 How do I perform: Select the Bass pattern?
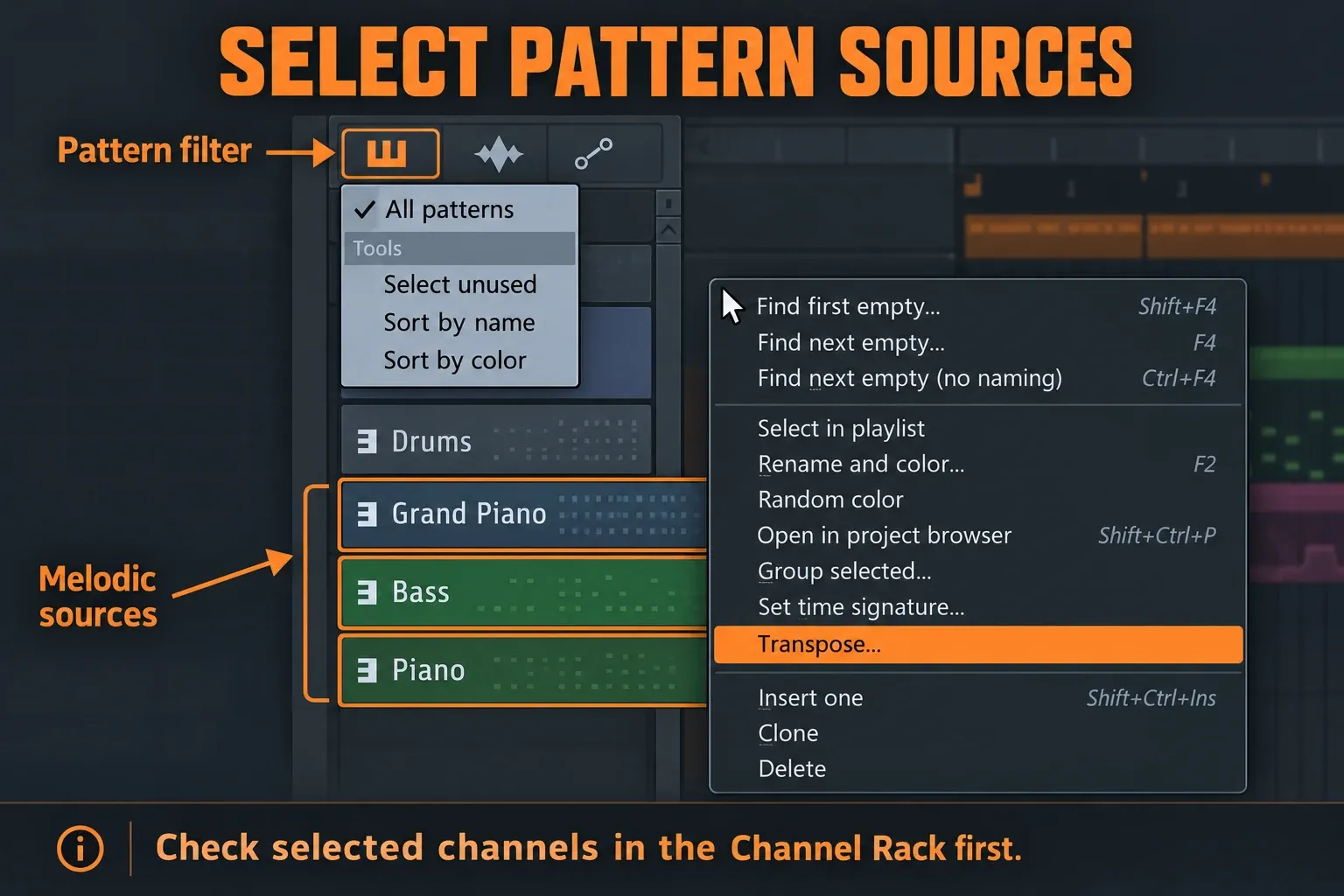[523, 592]
